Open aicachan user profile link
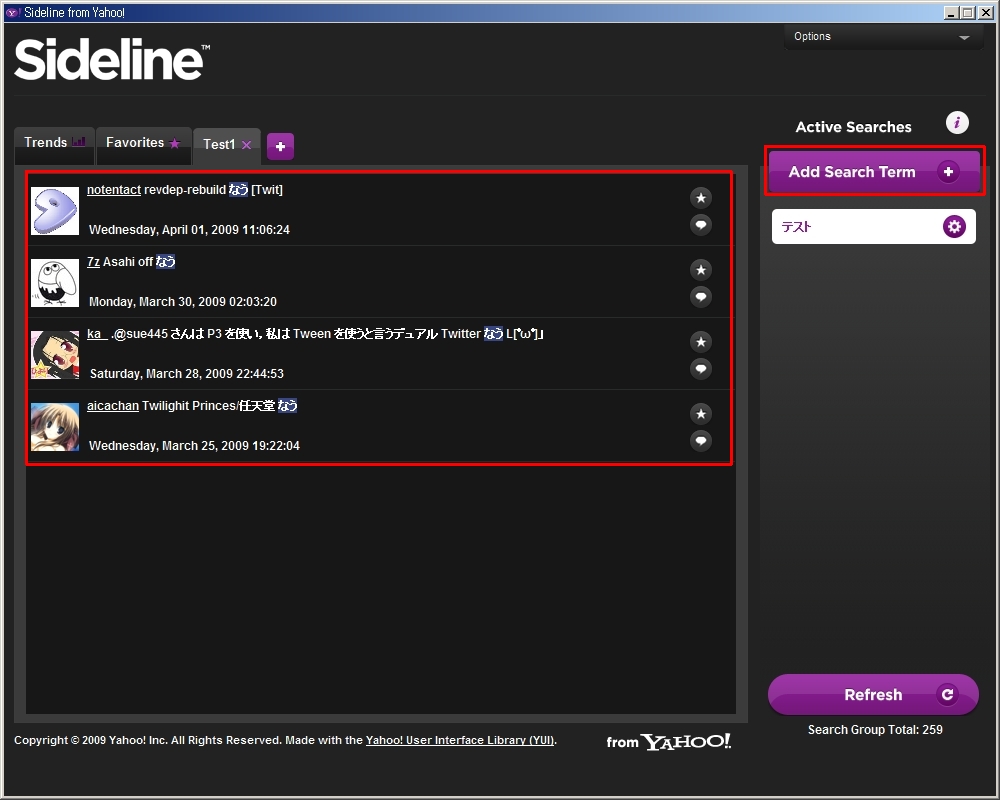Screen dimensions: 1000x800 point(113,406)
